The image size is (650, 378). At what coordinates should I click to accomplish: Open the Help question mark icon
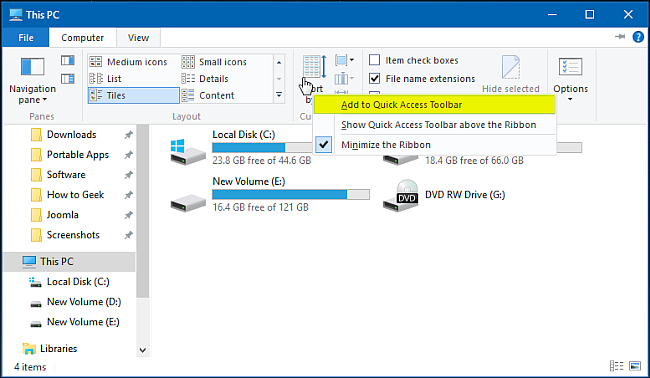pos(638,37)
